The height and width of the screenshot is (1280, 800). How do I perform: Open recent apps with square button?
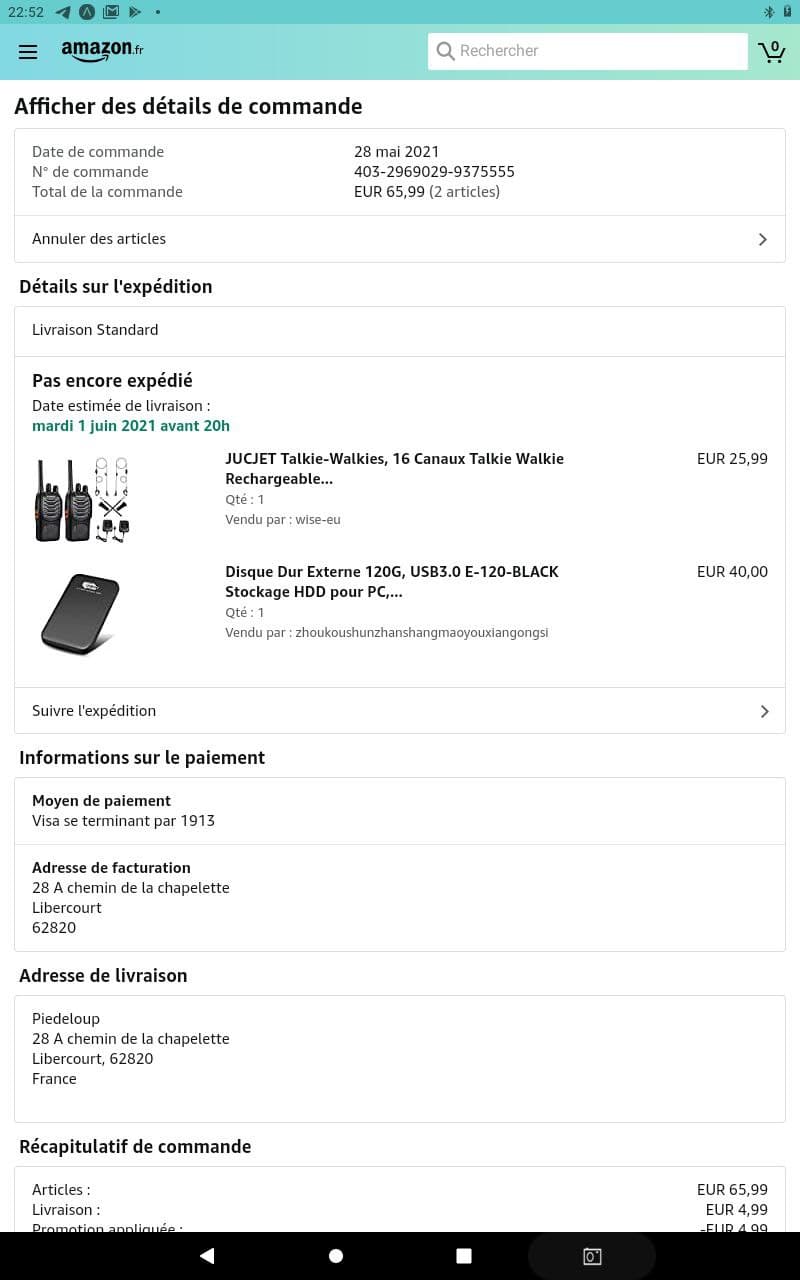tap(464, 1256)
